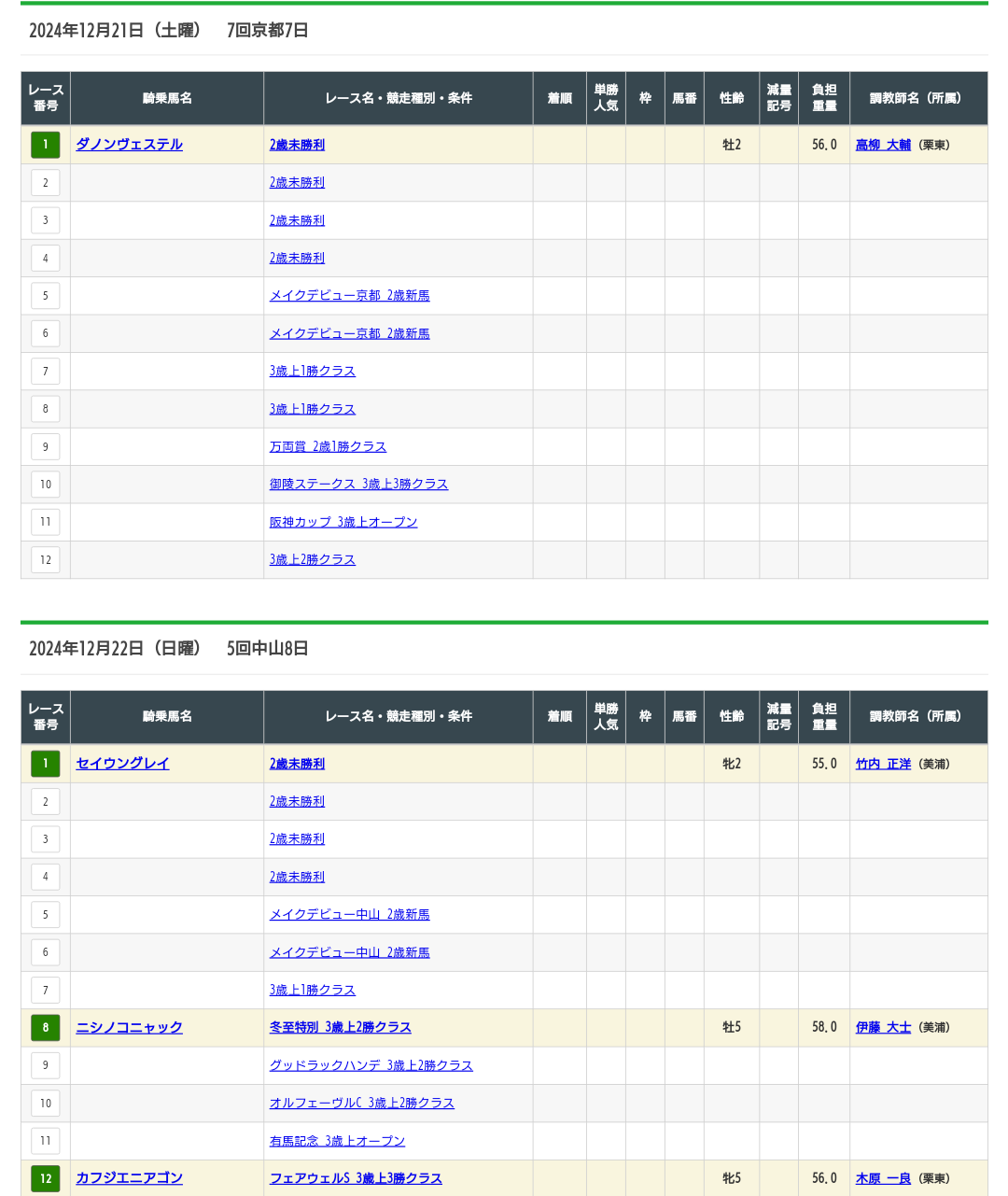The width and height of the screenshot is (1008, 1196).
Task: Click 騎乗馬名 header in Kyoto table
Action: 167,98
